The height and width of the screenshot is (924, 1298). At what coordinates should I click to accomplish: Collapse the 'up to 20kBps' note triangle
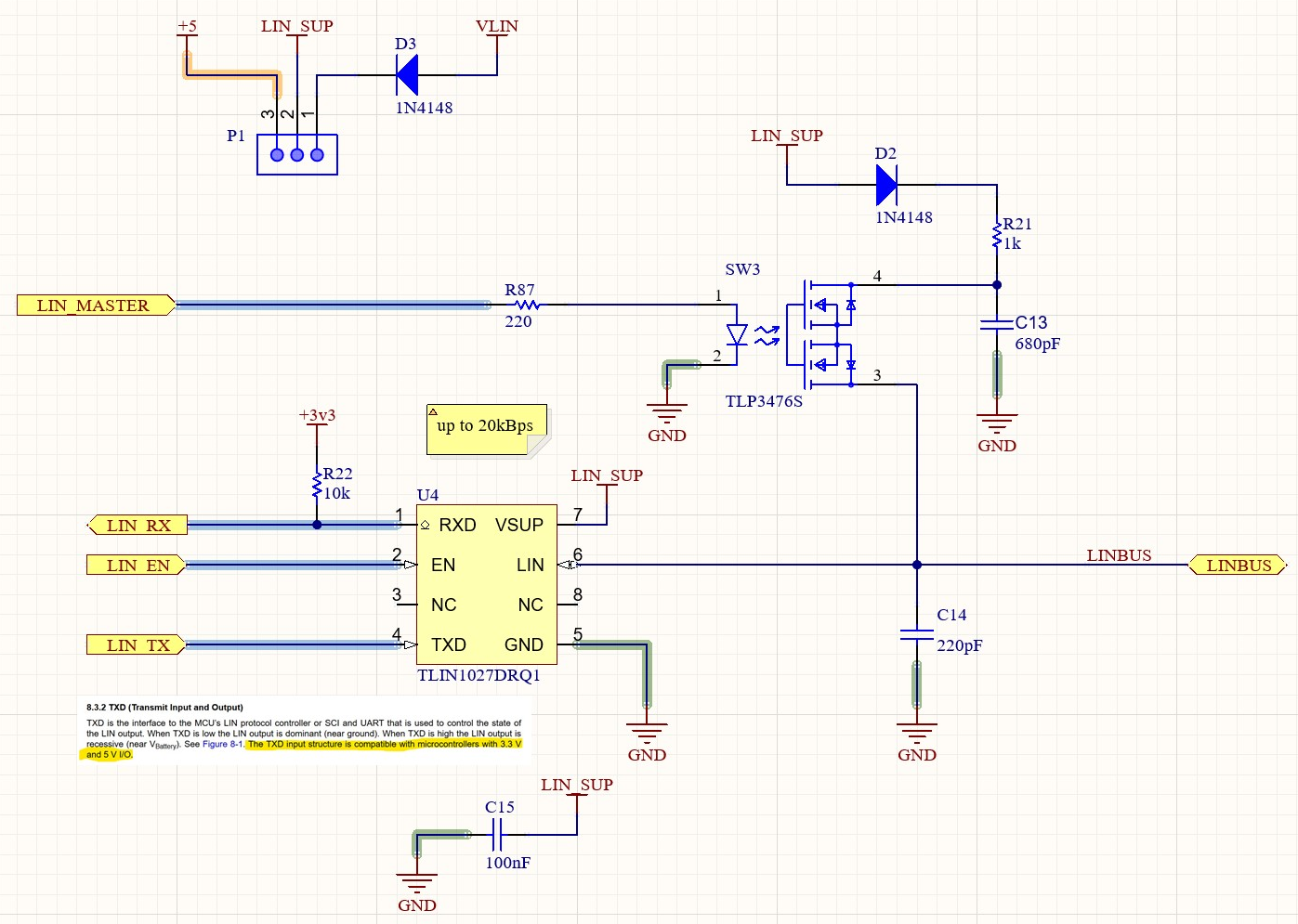click(433, 411)
